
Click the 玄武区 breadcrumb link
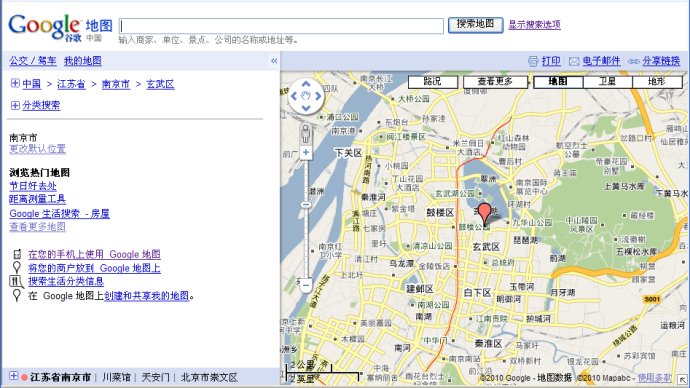point(160,84)
